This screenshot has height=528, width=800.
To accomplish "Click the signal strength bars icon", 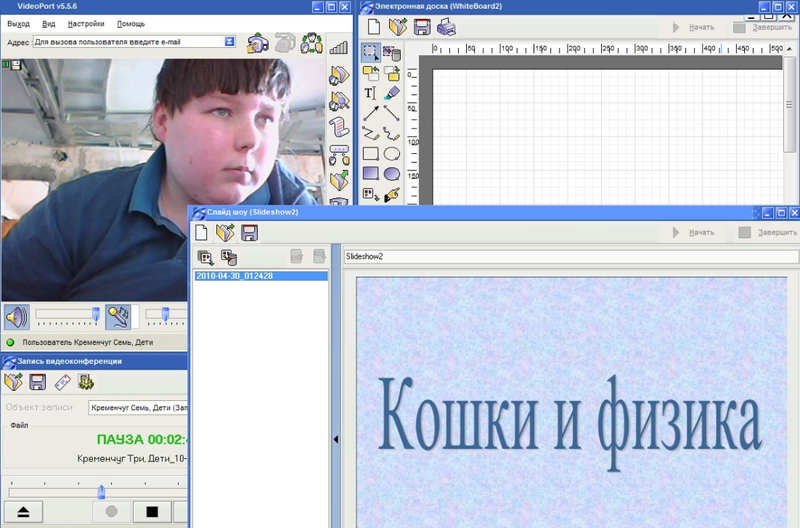I will pyautogui.click(x=338, y=48).
